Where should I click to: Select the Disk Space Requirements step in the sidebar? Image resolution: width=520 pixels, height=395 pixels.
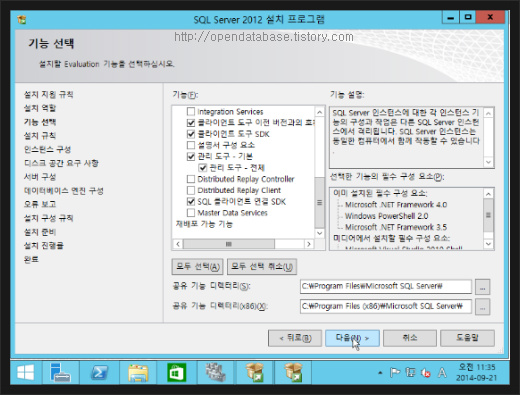(x=61, y=163)
